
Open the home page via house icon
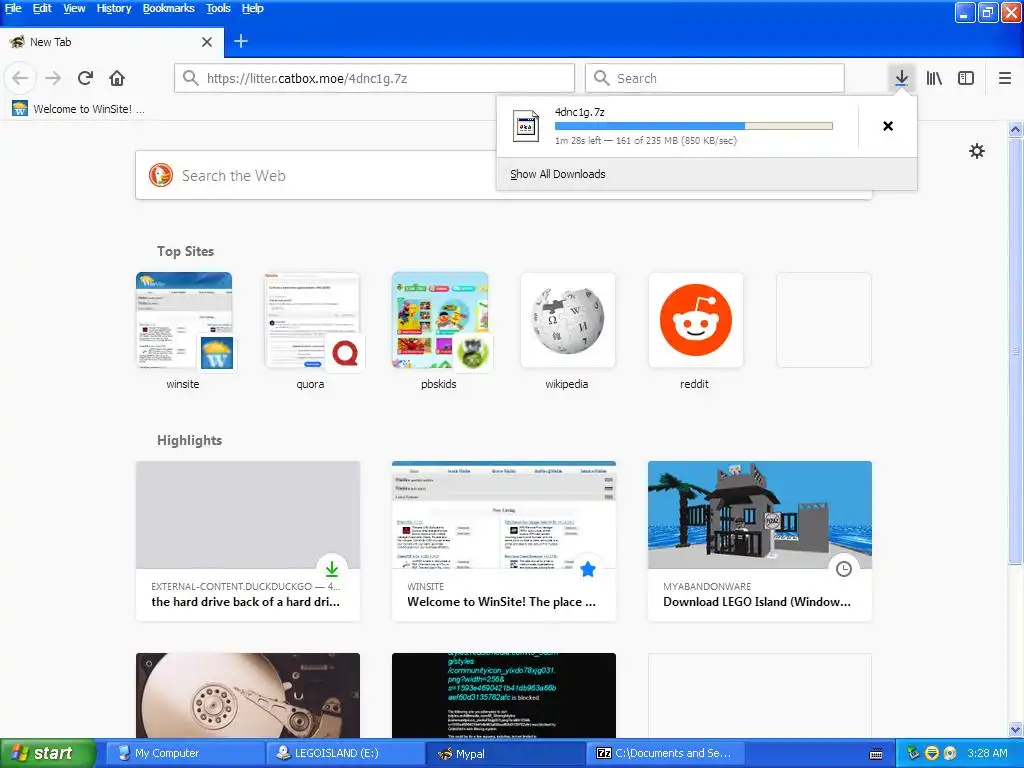(x=117, y=78)
